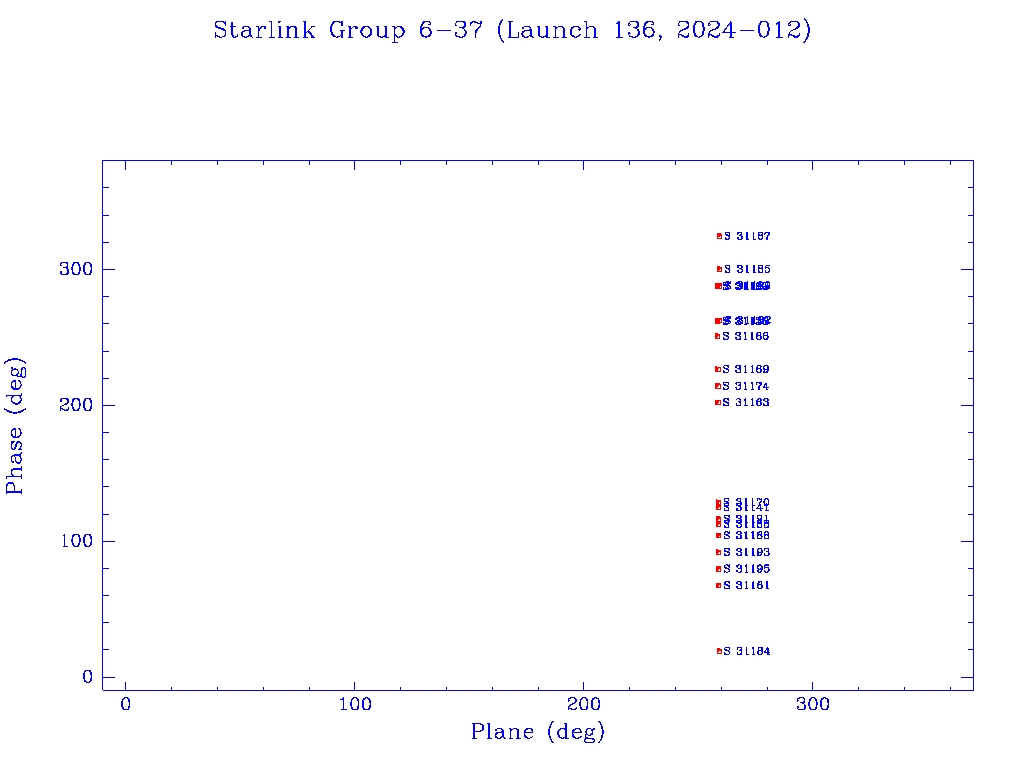
Task: Select the red marker beside S 31161
Action: pyautogui.click(x=718, y=585)
